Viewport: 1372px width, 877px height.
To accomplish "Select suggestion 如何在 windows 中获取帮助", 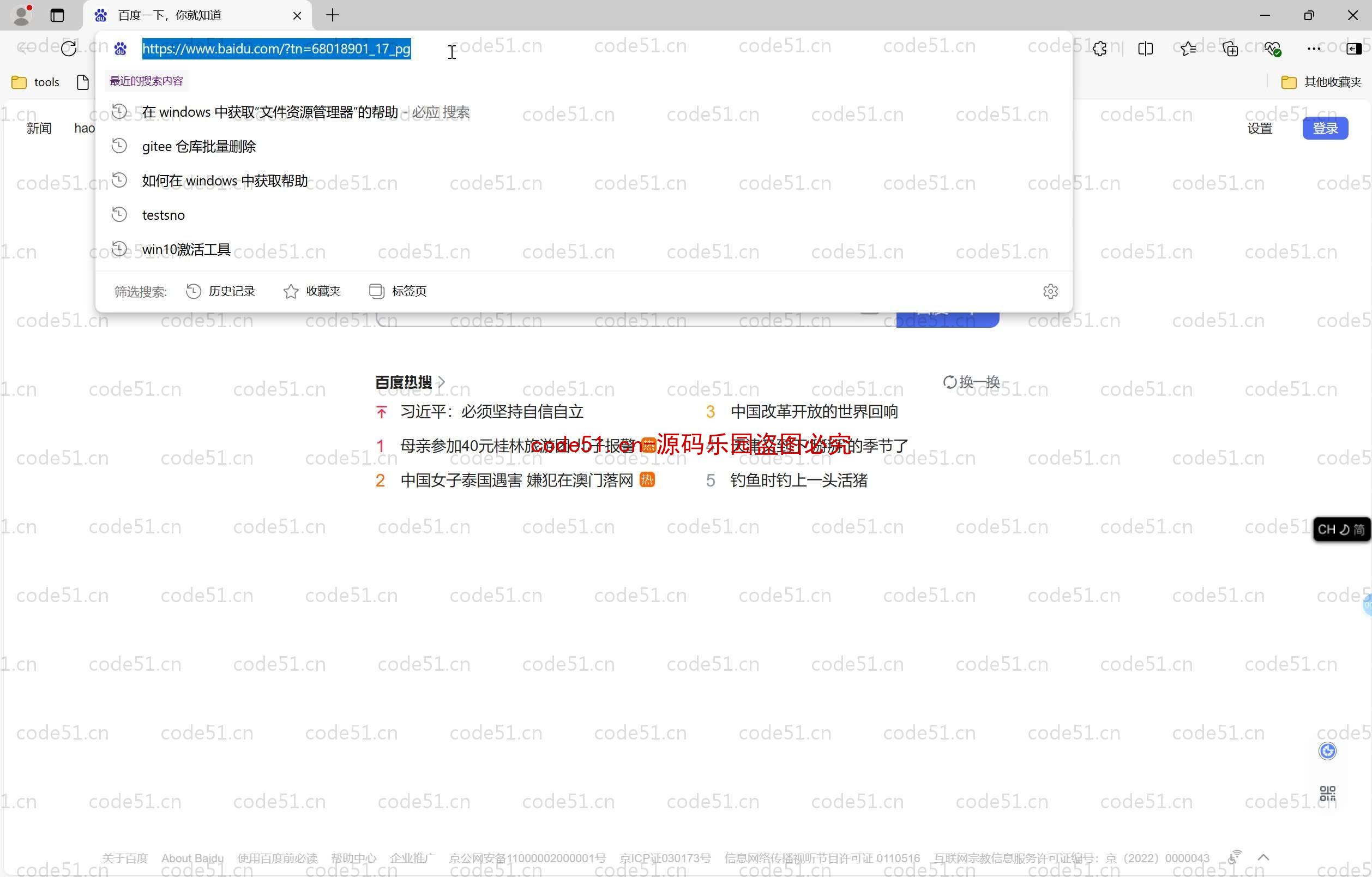I will pyautogui.click(x=583, y=181).
